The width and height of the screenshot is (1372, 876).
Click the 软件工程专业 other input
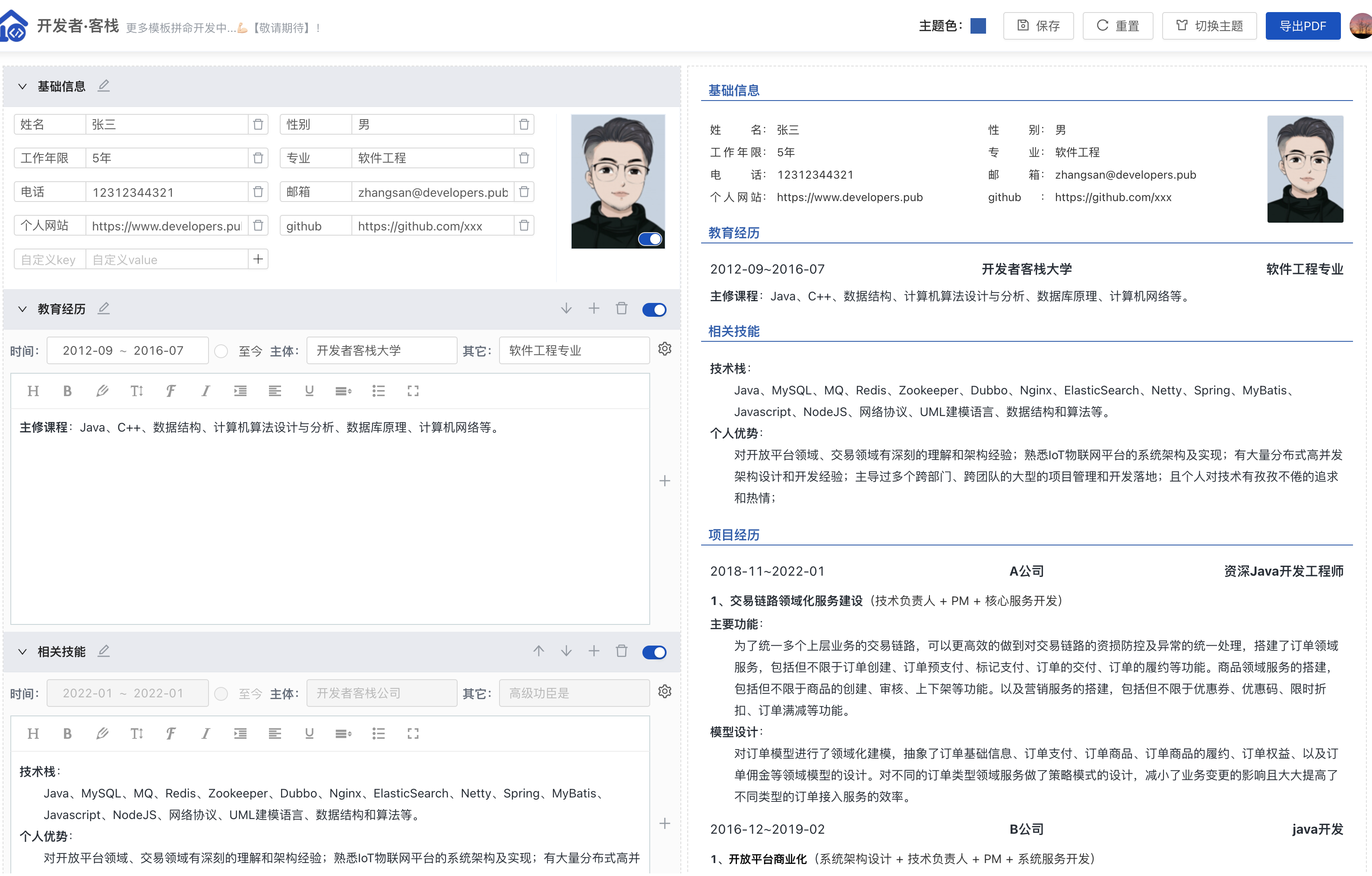[x=574, y=350]
